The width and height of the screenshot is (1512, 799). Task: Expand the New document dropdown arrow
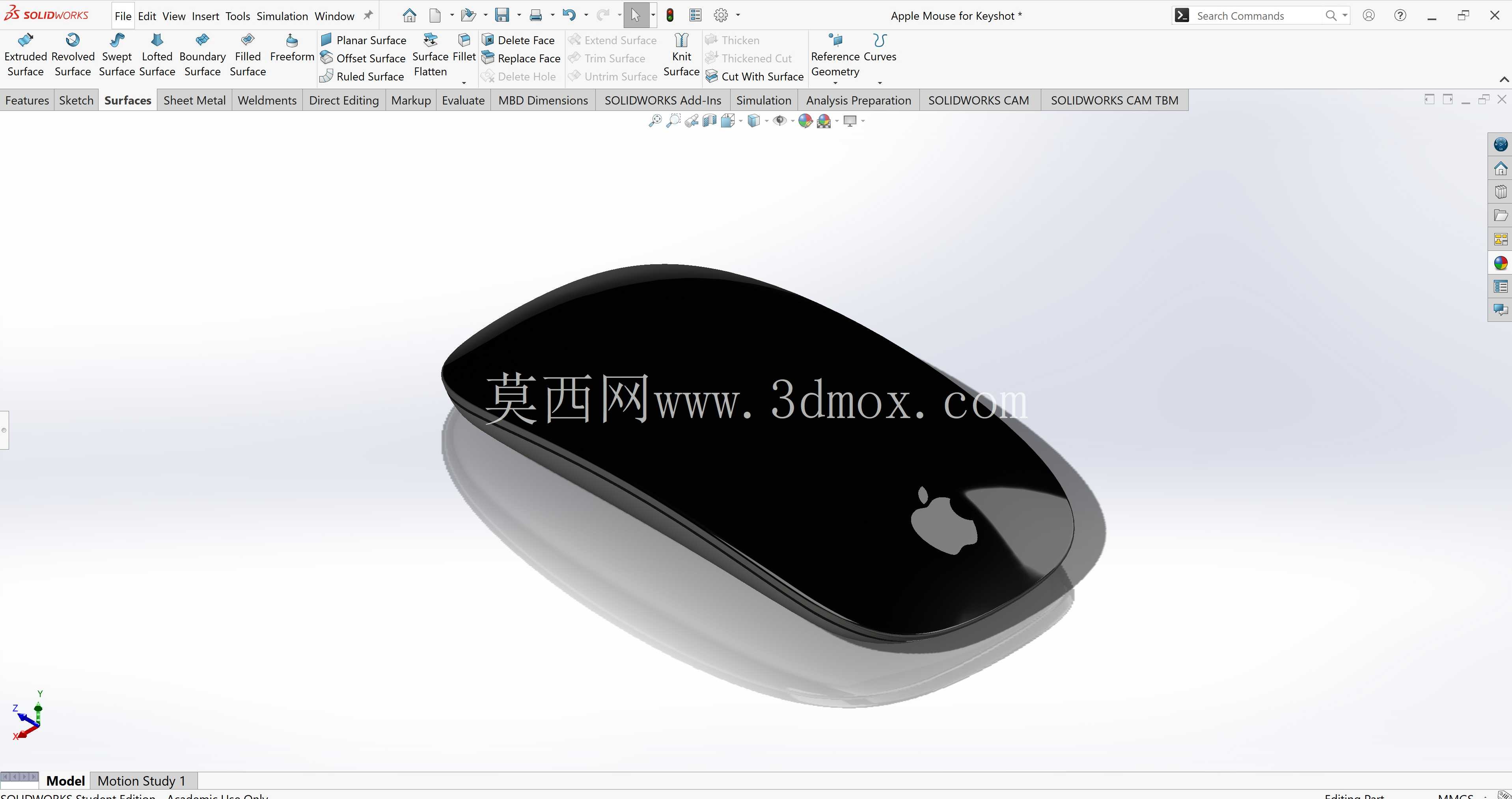[452, 15]
